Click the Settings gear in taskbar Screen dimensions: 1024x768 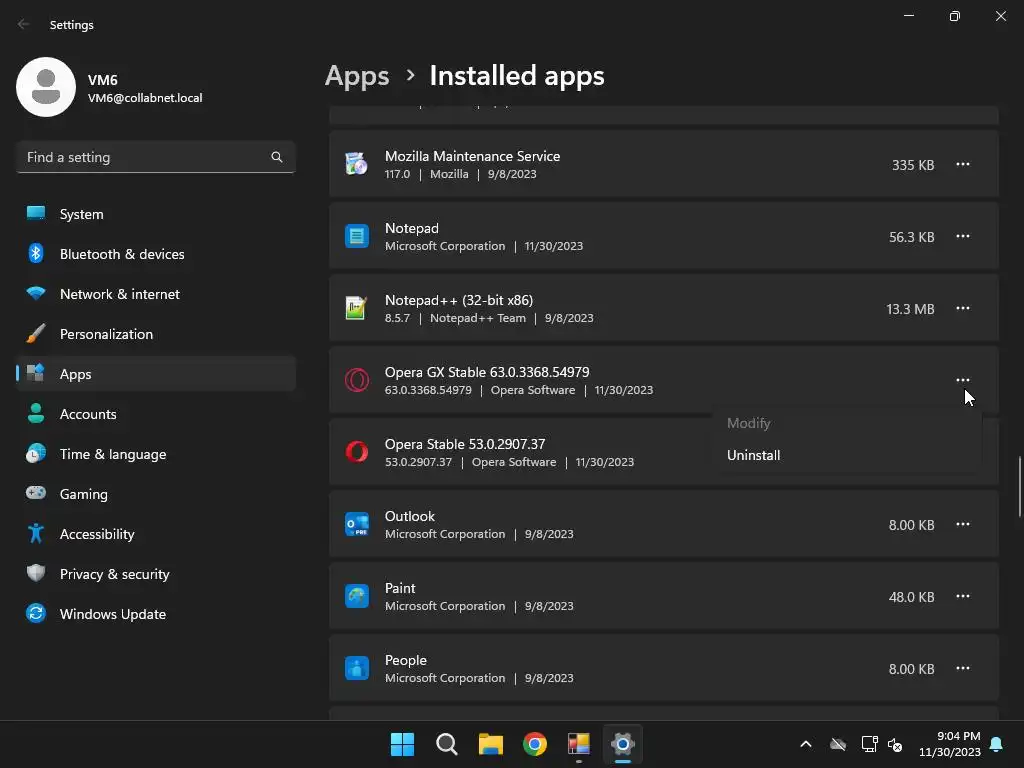[622, 744]
